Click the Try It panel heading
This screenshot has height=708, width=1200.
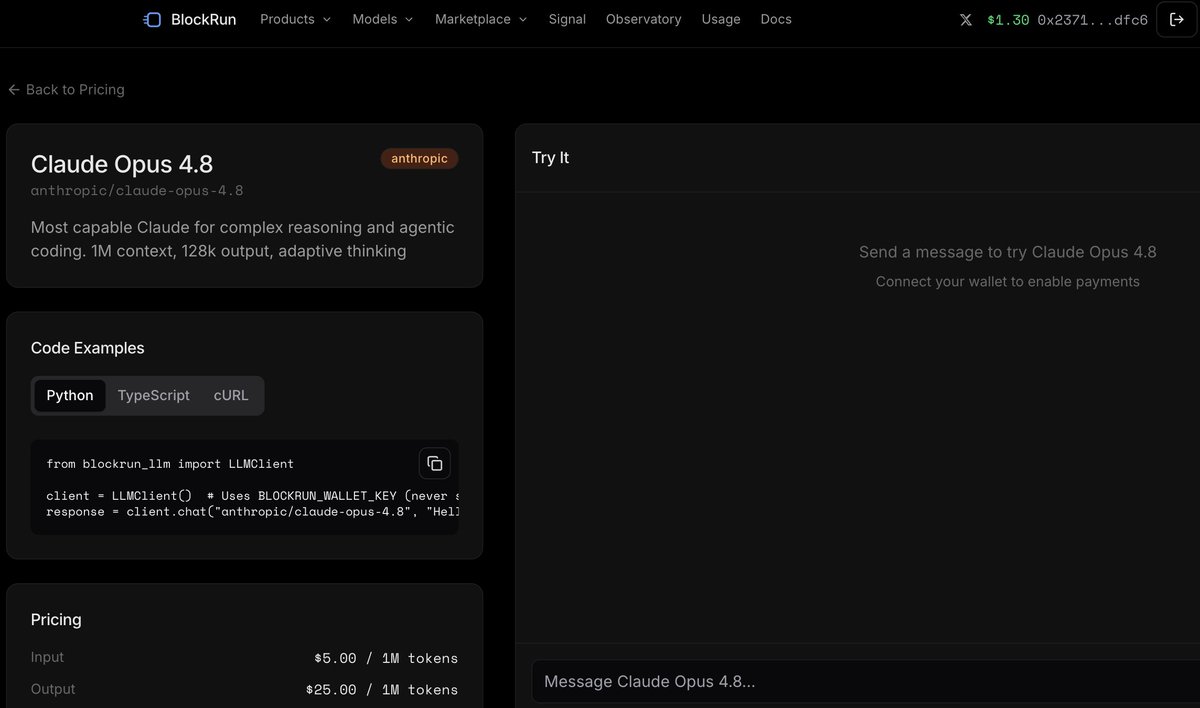550,158
